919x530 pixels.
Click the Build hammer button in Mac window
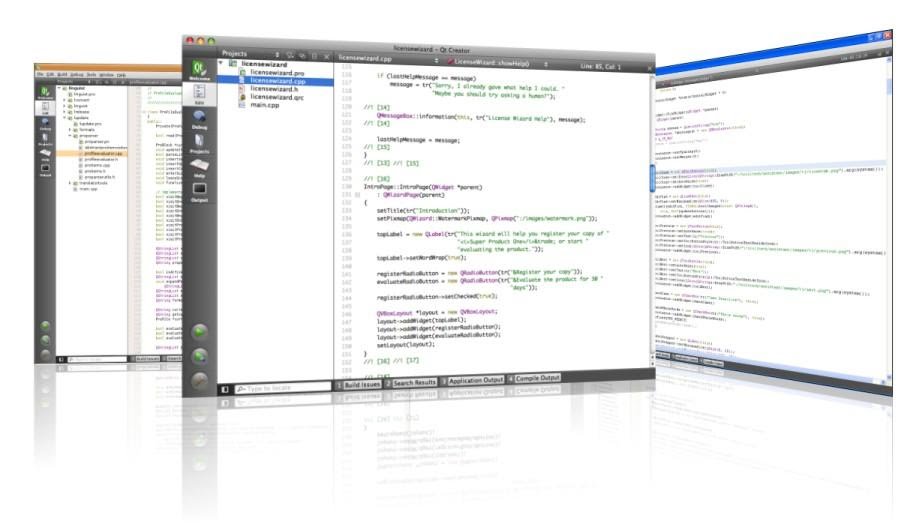click(200, 380)
